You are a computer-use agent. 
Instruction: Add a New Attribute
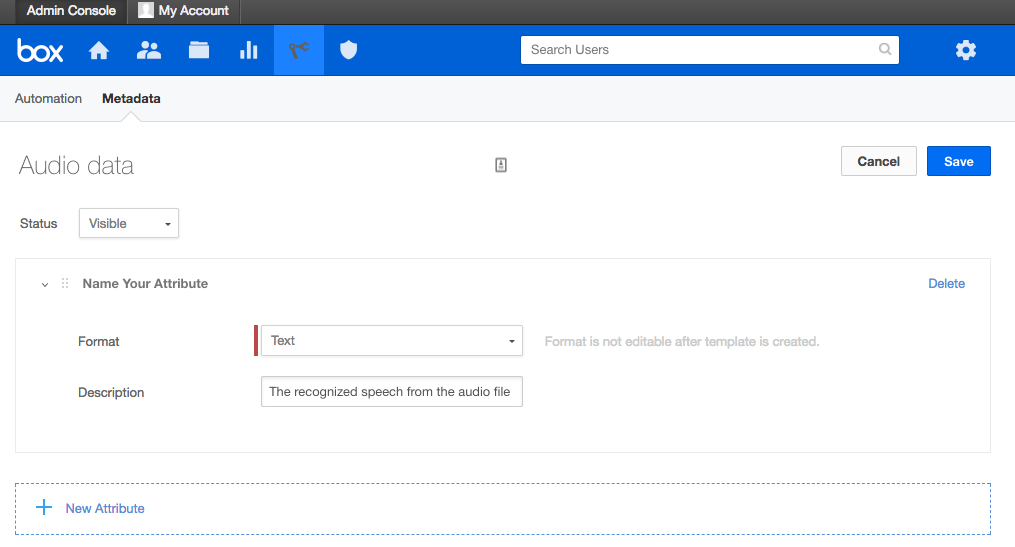pos(502,509)
